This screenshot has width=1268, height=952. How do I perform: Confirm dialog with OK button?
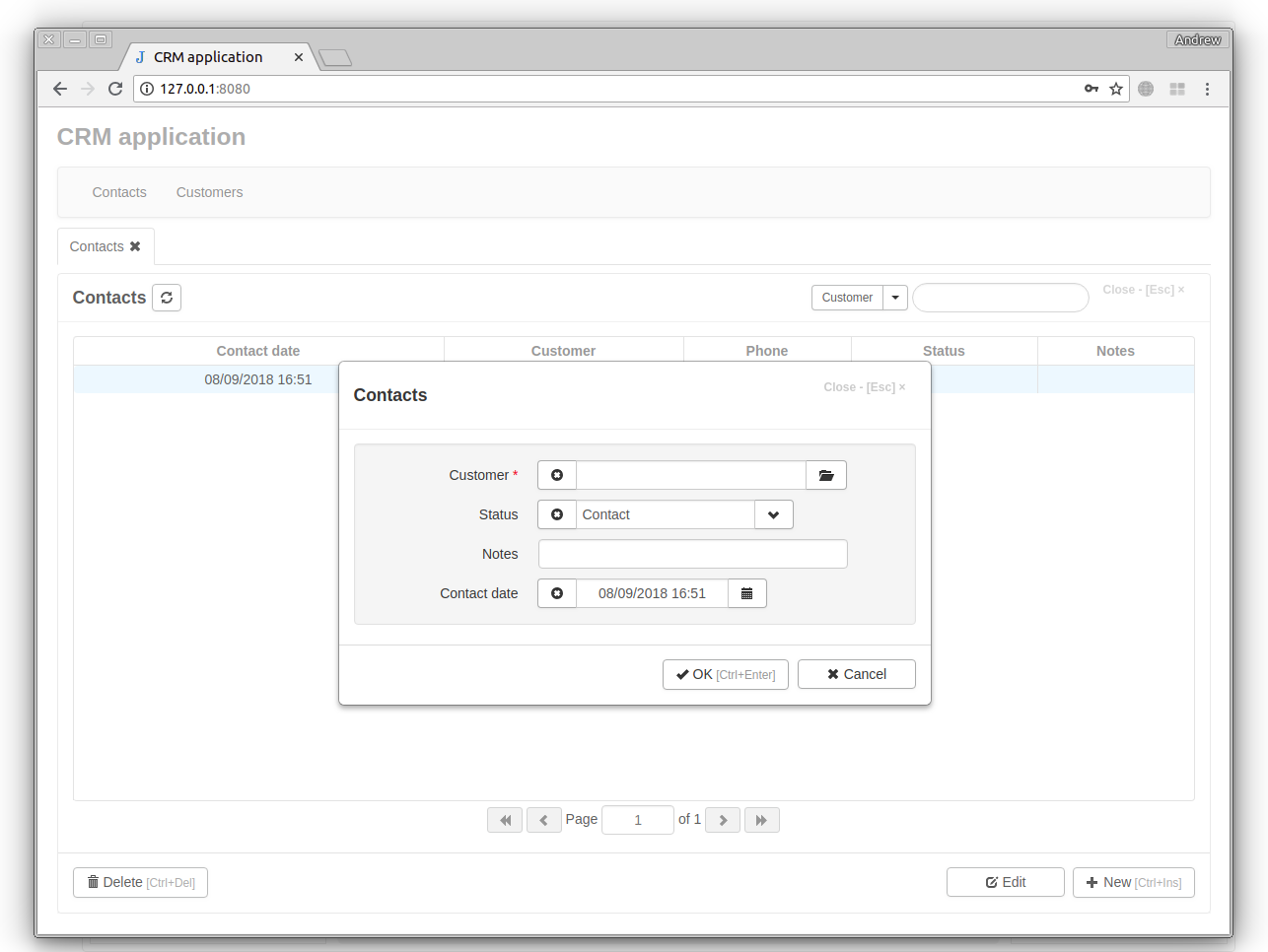(726, 674)
